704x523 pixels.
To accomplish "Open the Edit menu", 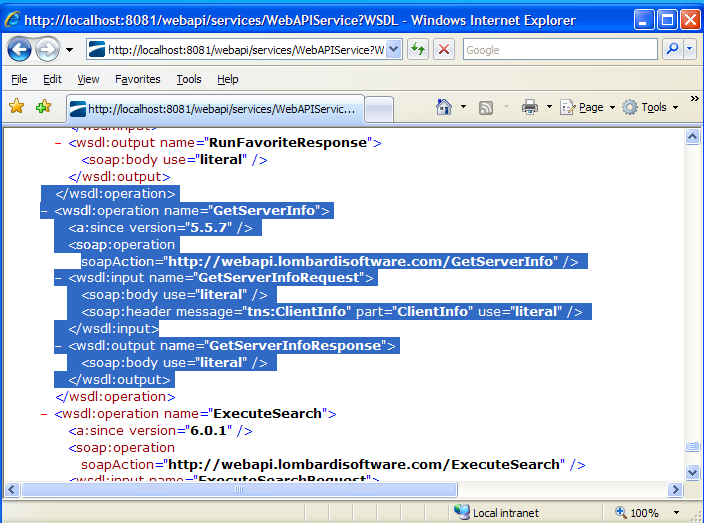I will coord(52,79).
